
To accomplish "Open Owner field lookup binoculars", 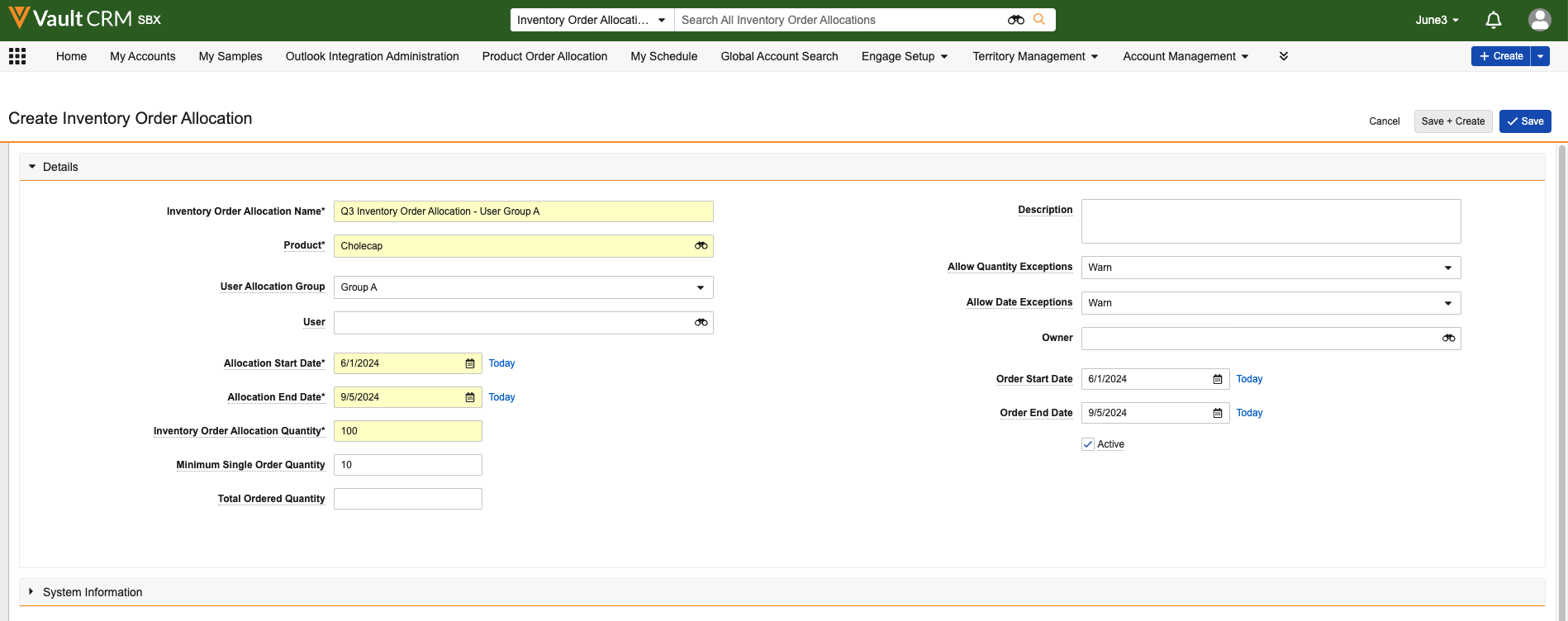I will coord(1448,339).
